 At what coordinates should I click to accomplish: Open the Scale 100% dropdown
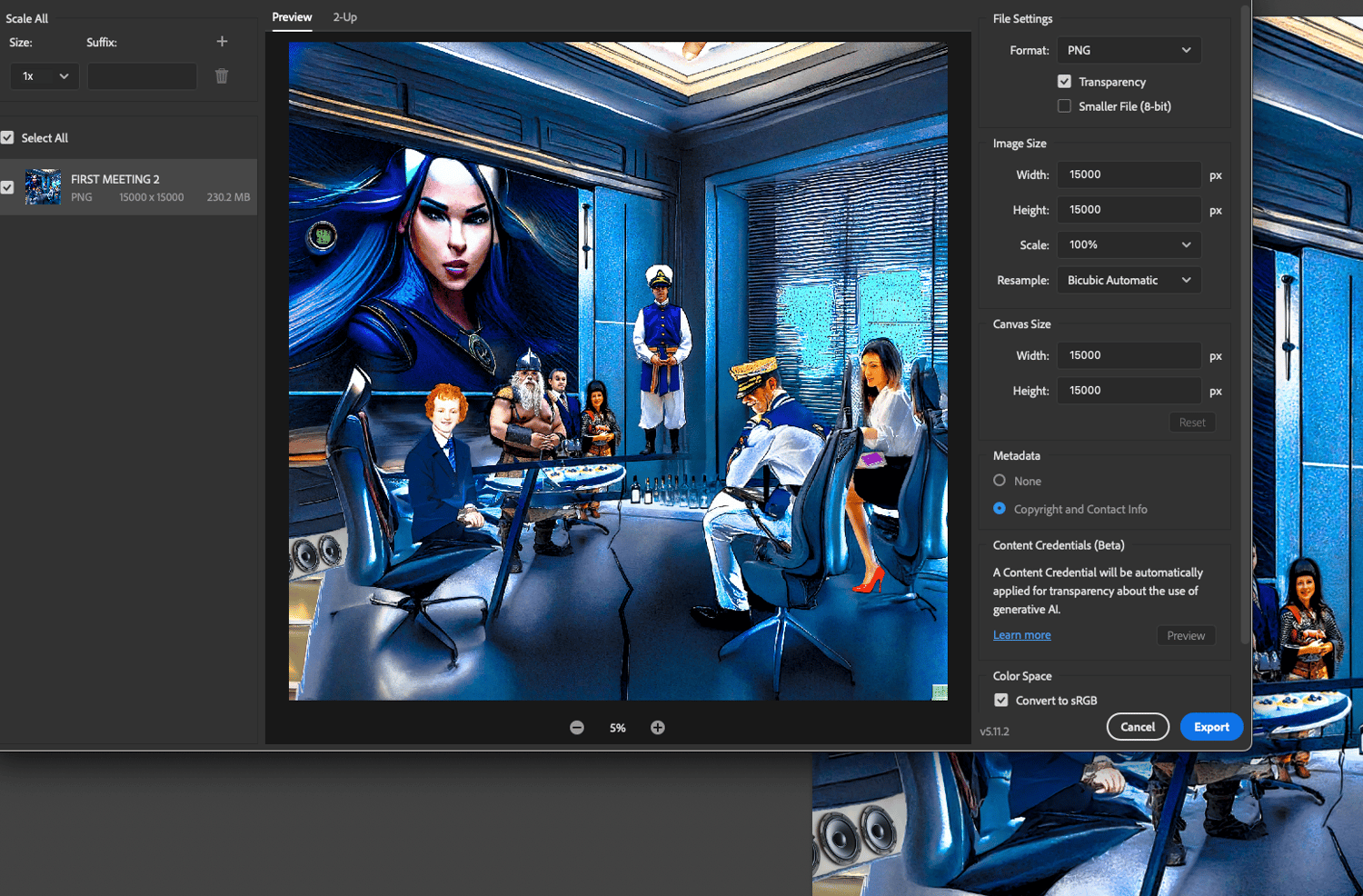point(1129,245)
